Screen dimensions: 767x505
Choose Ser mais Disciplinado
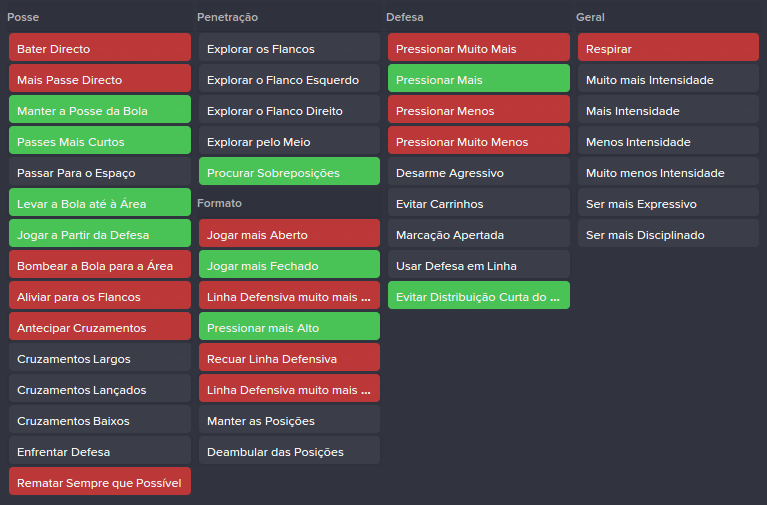click(x=668, y=233)
